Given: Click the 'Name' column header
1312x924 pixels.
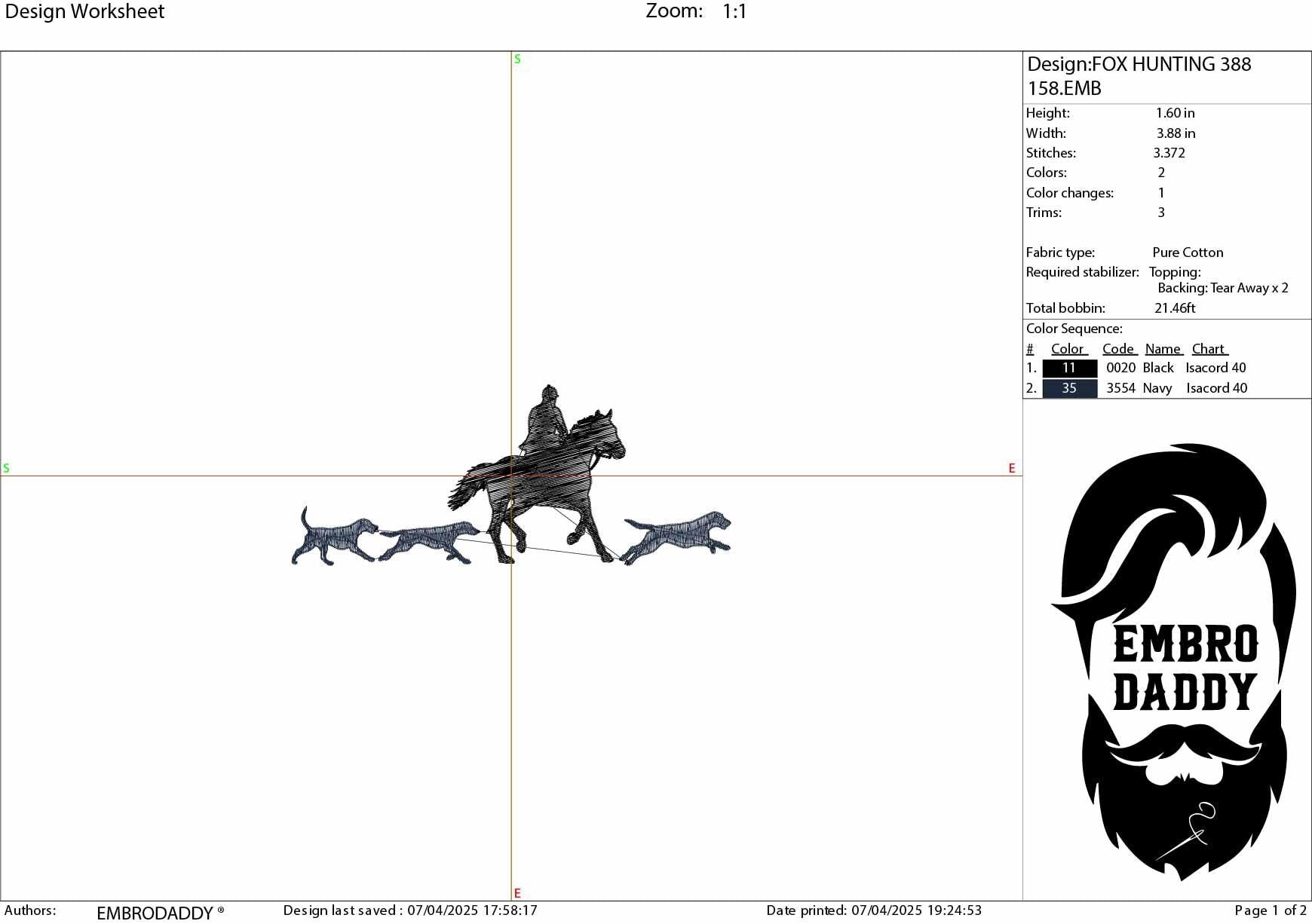Looking at the screenshot, I should (1163, 349).
